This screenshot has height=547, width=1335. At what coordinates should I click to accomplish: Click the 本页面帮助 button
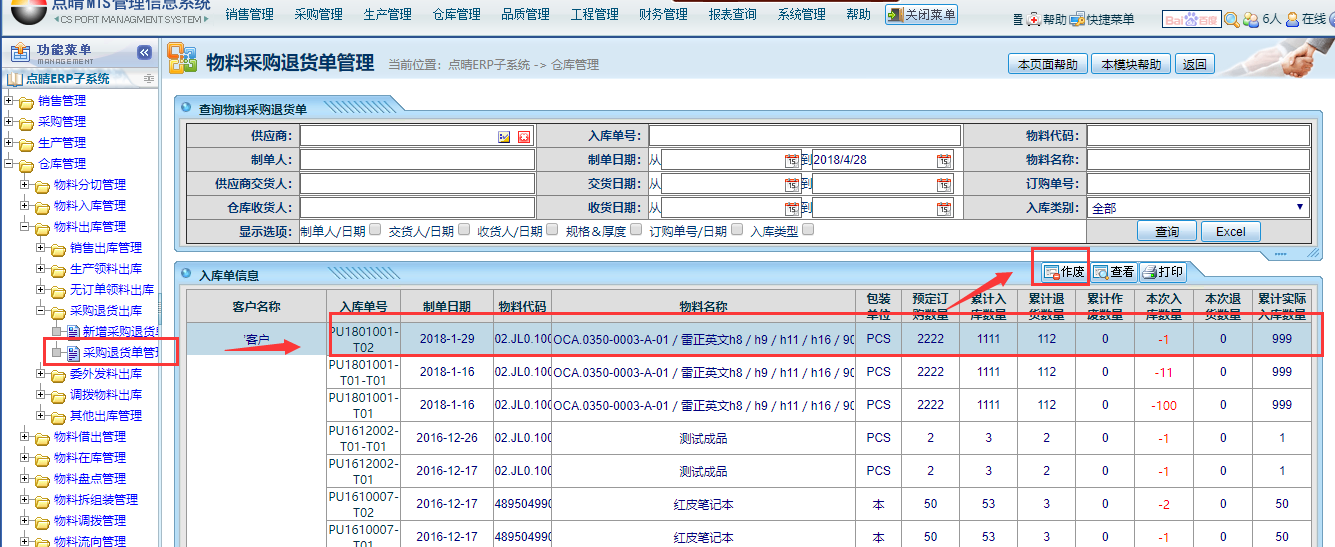pyautogui.click(x=1047, y=64)
